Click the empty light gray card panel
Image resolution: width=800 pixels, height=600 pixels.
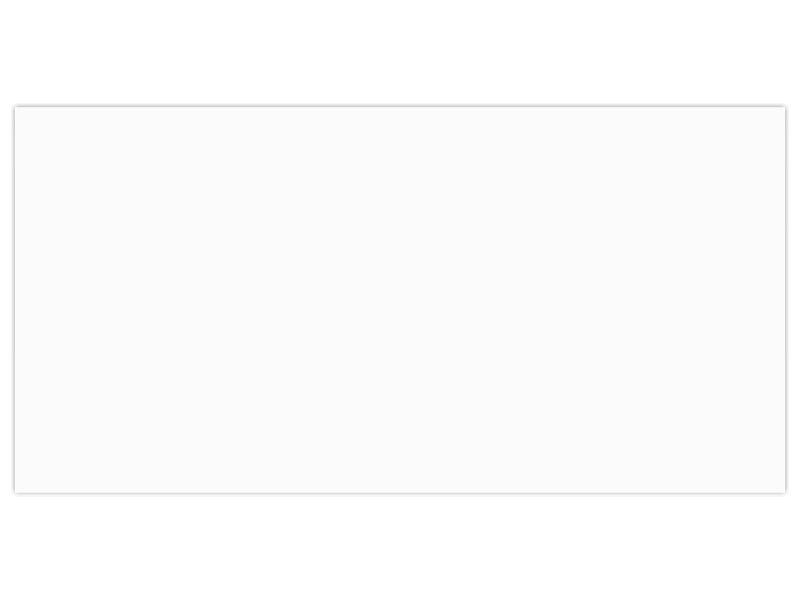coord(400,299)
